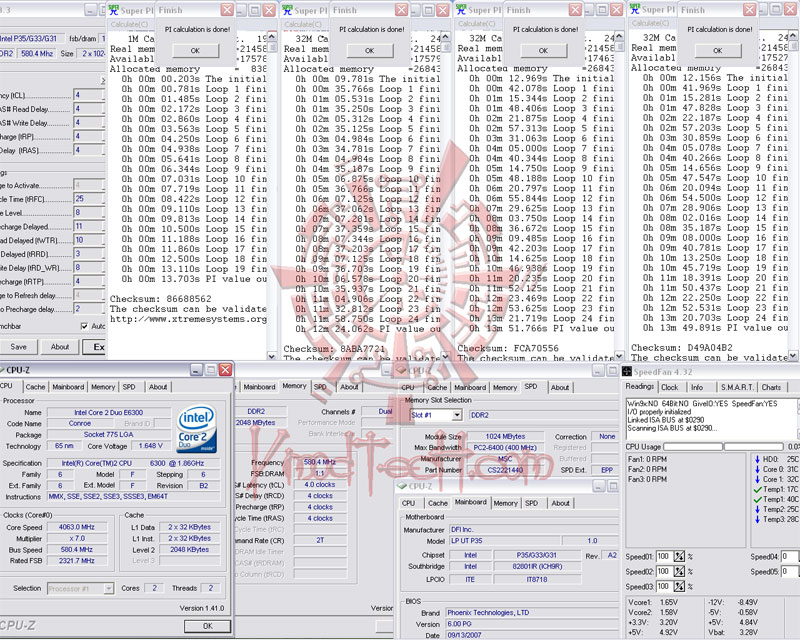Viewport: 800px width, 640px height.
Task: Click the Mainboard model field LP UT P35
Action: click(504, 540)
